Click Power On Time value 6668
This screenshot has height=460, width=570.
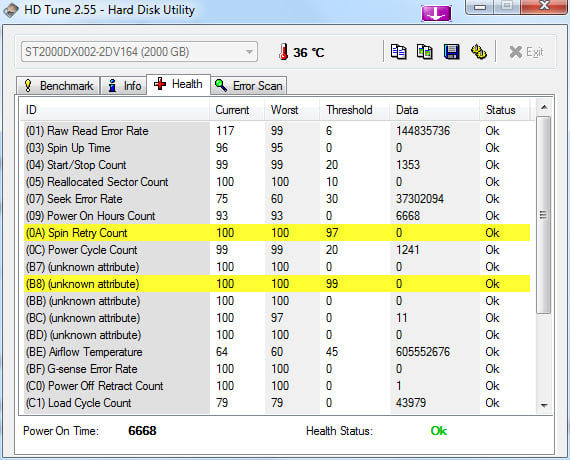(x=142, y=431)
